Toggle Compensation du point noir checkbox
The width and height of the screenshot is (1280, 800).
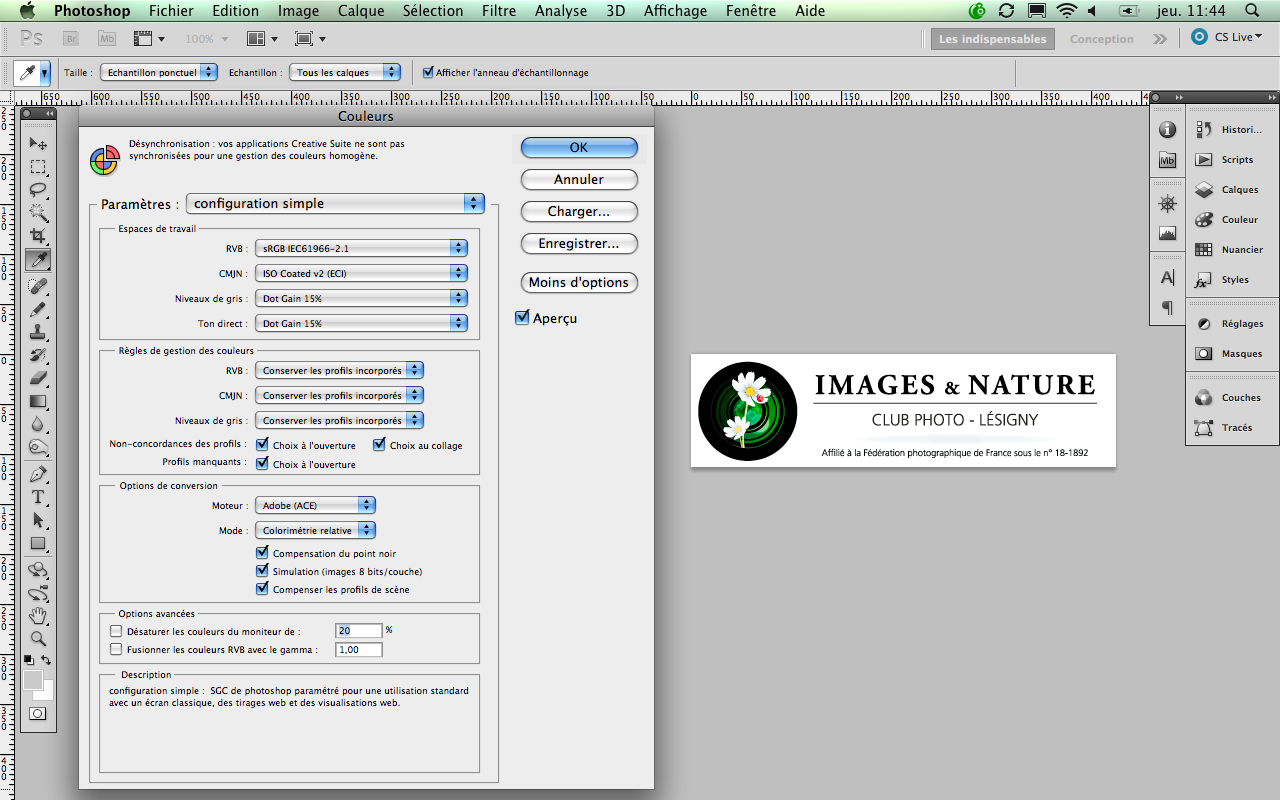262,553
